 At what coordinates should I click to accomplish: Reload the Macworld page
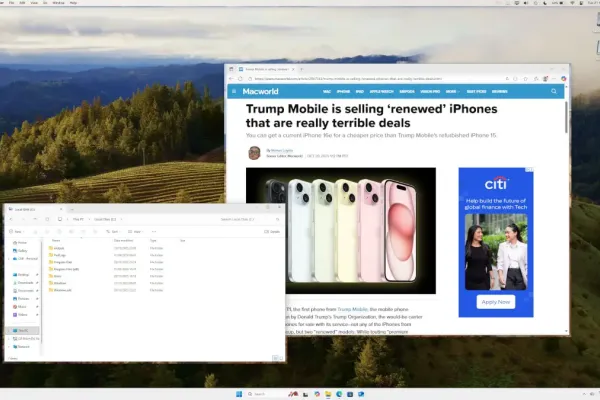[240, 79]
